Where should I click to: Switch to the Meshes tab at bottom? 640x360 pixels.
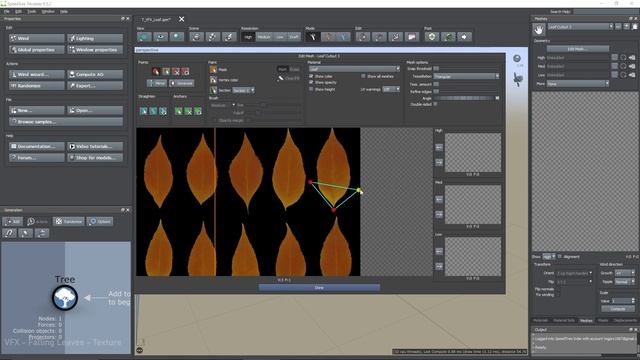pyautogui.click(x=586, y=320)
